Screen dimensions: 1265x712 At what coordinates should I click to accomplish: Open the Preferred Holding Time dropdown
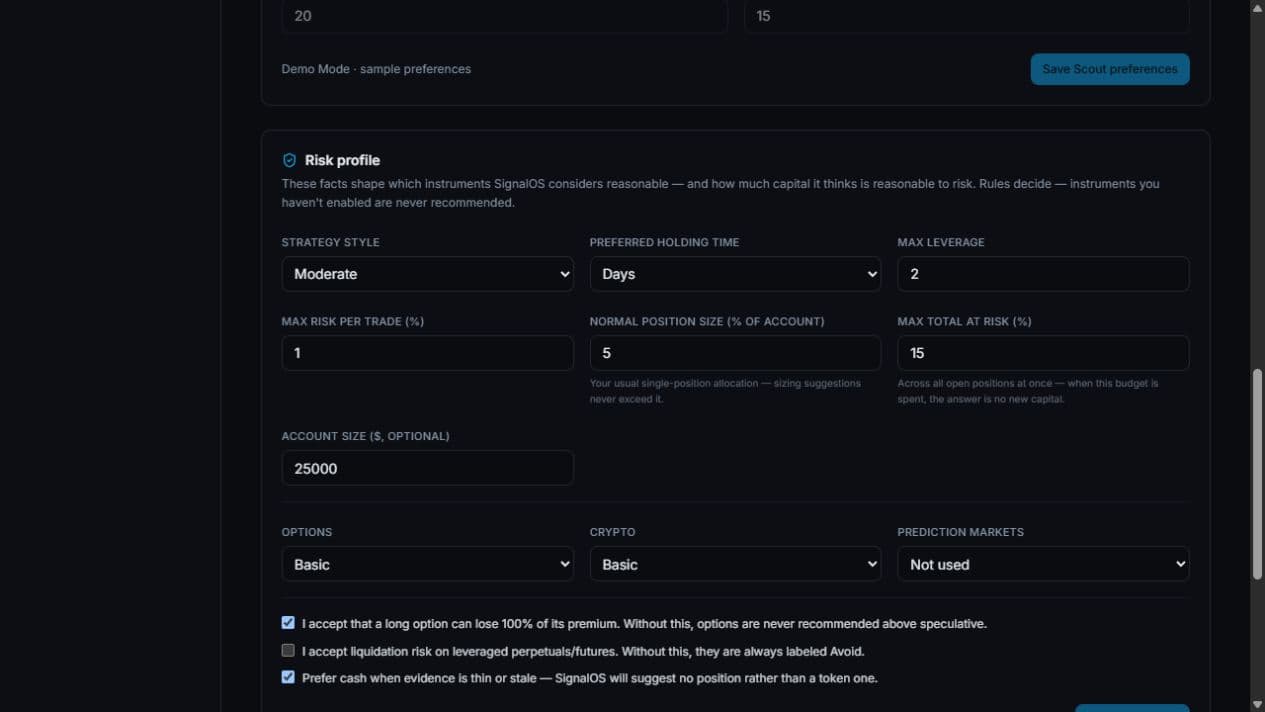click(x=735, y=274)
